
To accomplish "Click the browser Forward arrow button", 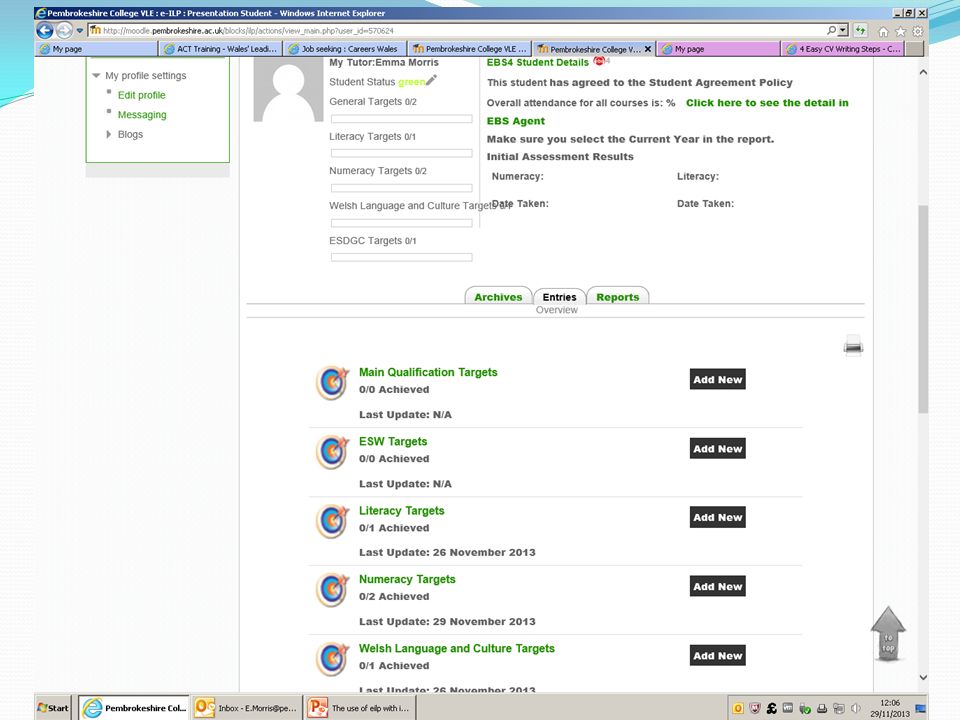I will coord(64,30).
